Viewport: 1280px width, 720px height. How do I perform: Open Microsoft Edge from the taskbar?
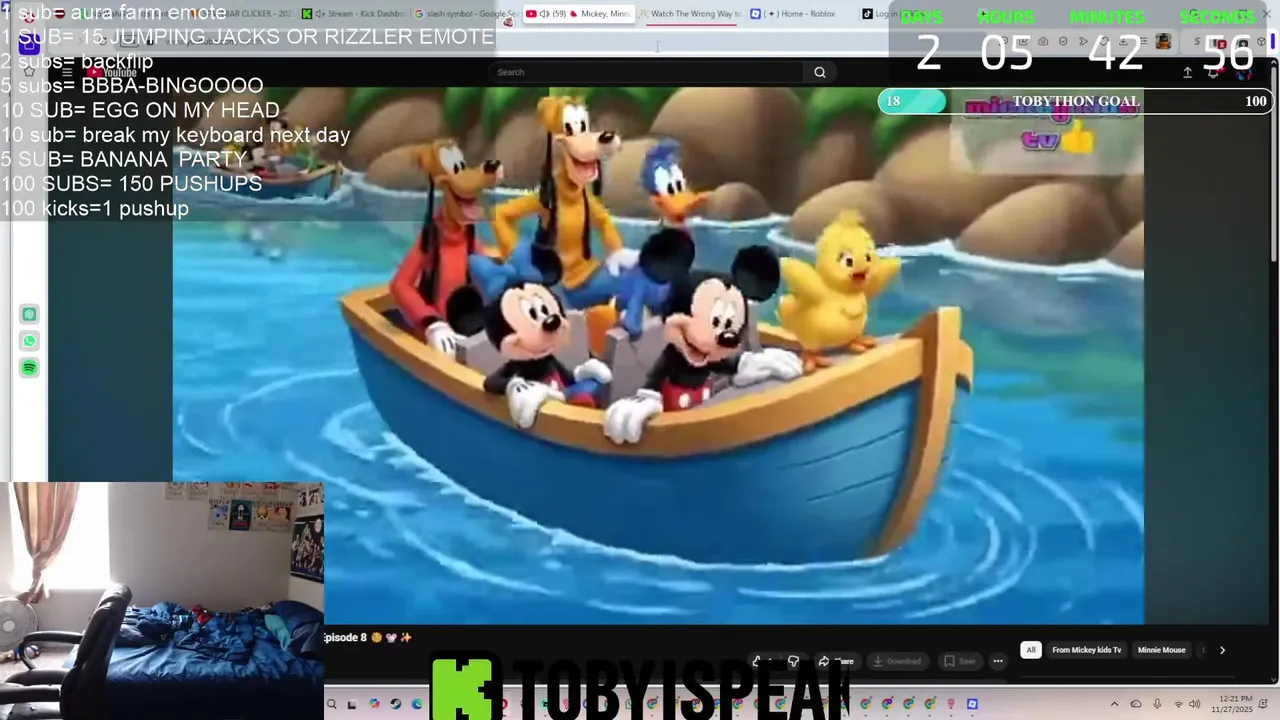click(417, 704)
